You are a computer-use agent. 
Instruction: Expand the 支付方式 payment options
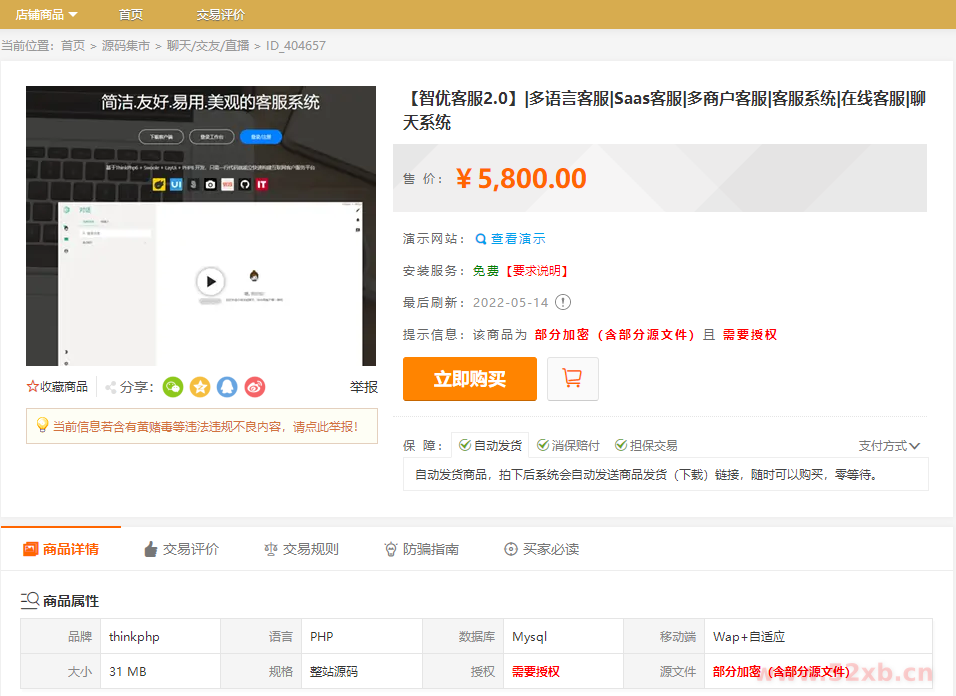pos(889,446)
